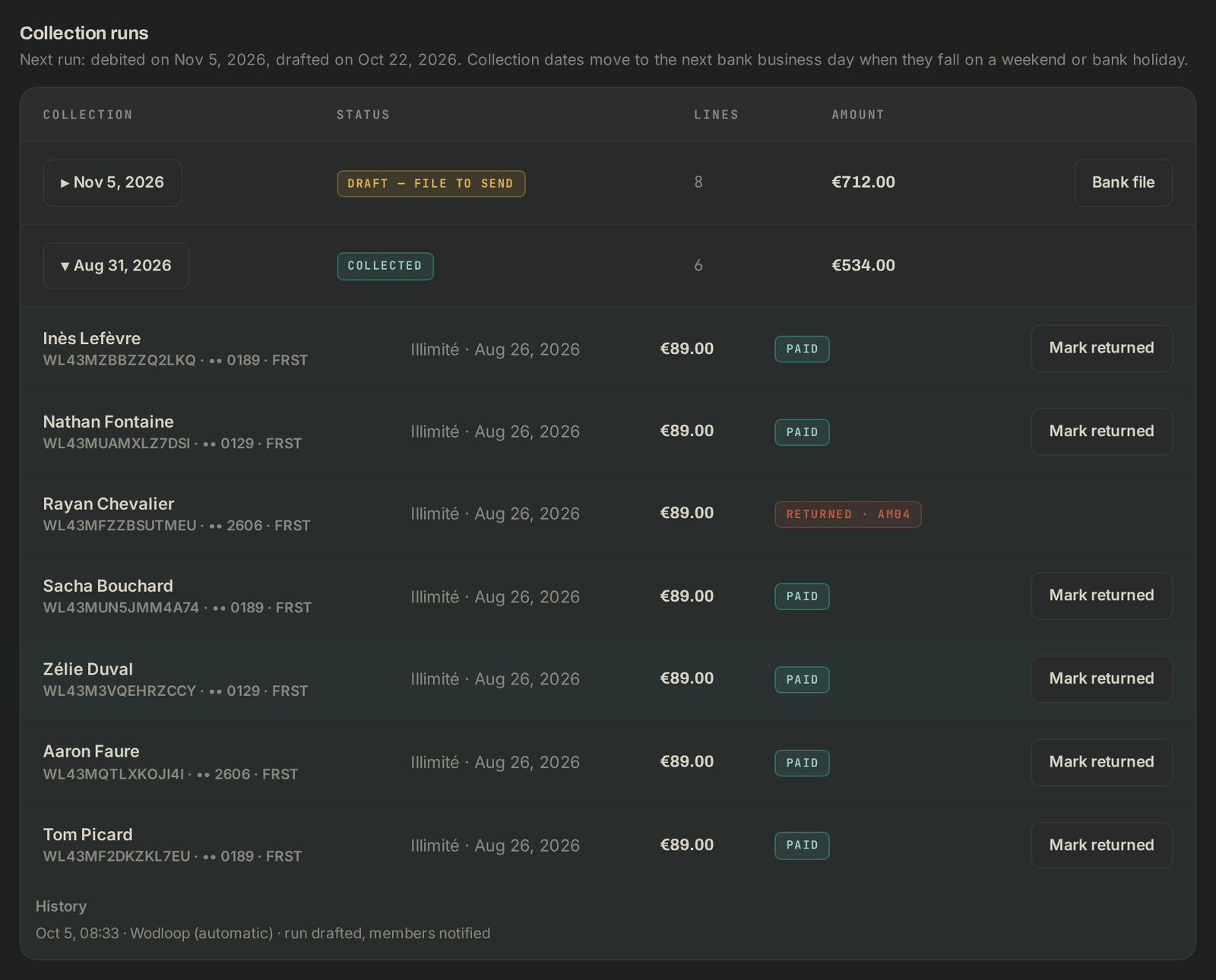The width and height of the screenshot is (1216, 980).
Task: Mark Nathan Fontaine's payment as returned
Action: pos(1101,432)
